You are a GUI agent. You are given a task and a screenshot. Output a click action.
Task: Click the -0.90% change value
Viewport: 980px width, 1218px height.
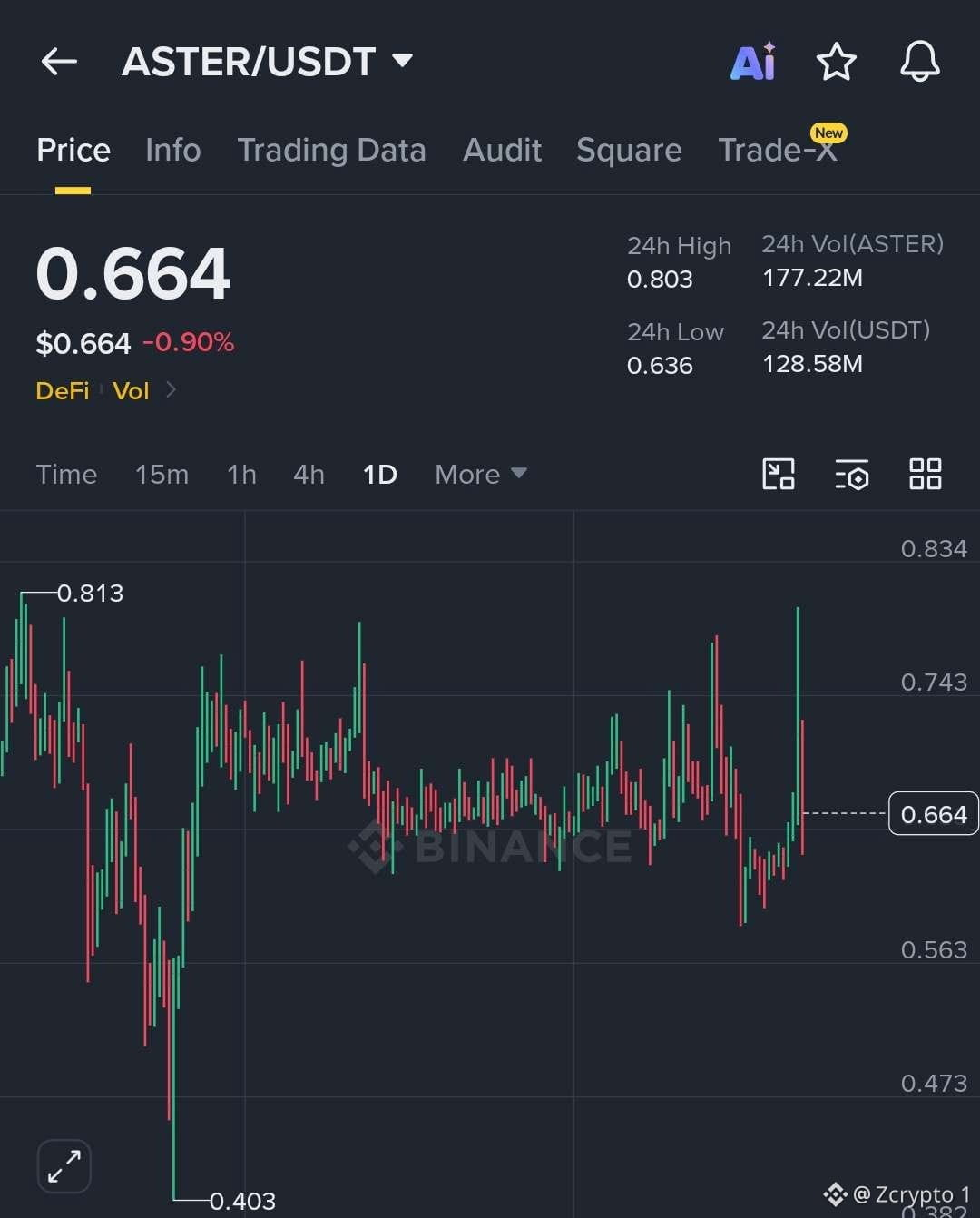188,342
